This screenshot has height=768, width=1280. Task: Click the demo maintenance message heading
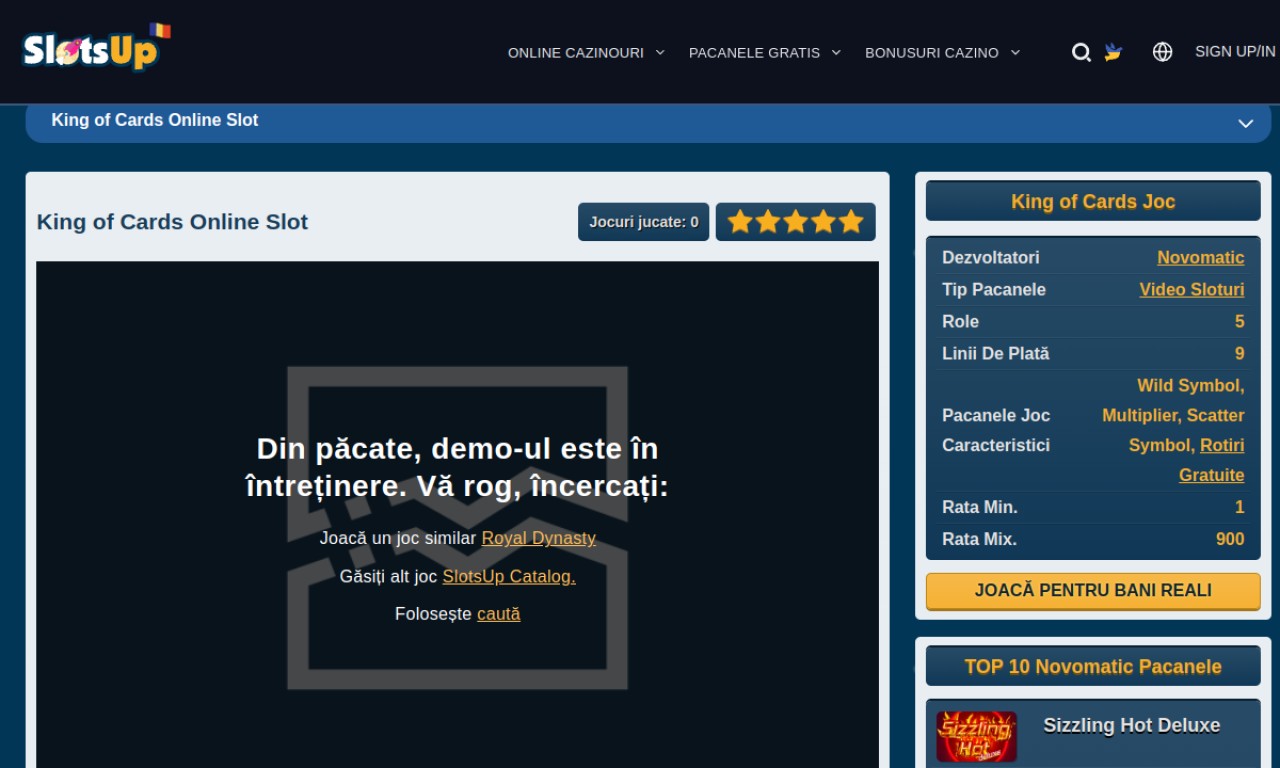[x=457, y=468]
